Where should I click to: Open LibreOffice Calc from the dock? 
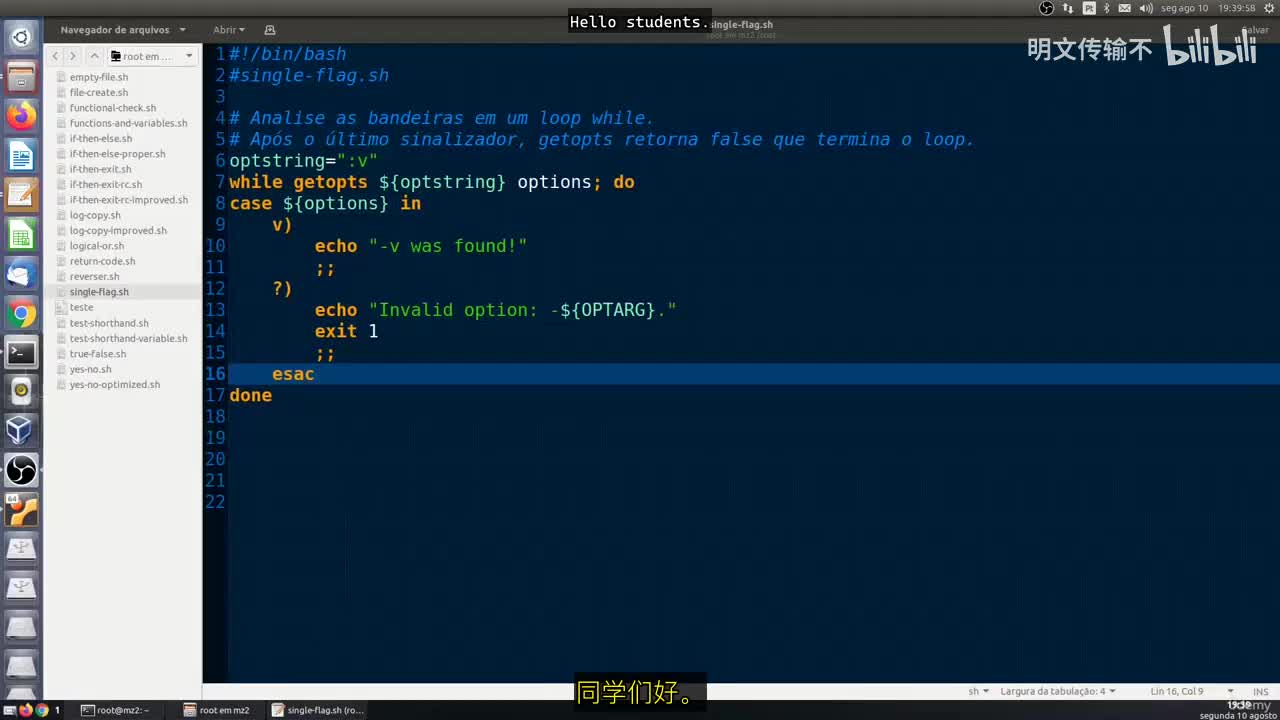tap(21, 235)
